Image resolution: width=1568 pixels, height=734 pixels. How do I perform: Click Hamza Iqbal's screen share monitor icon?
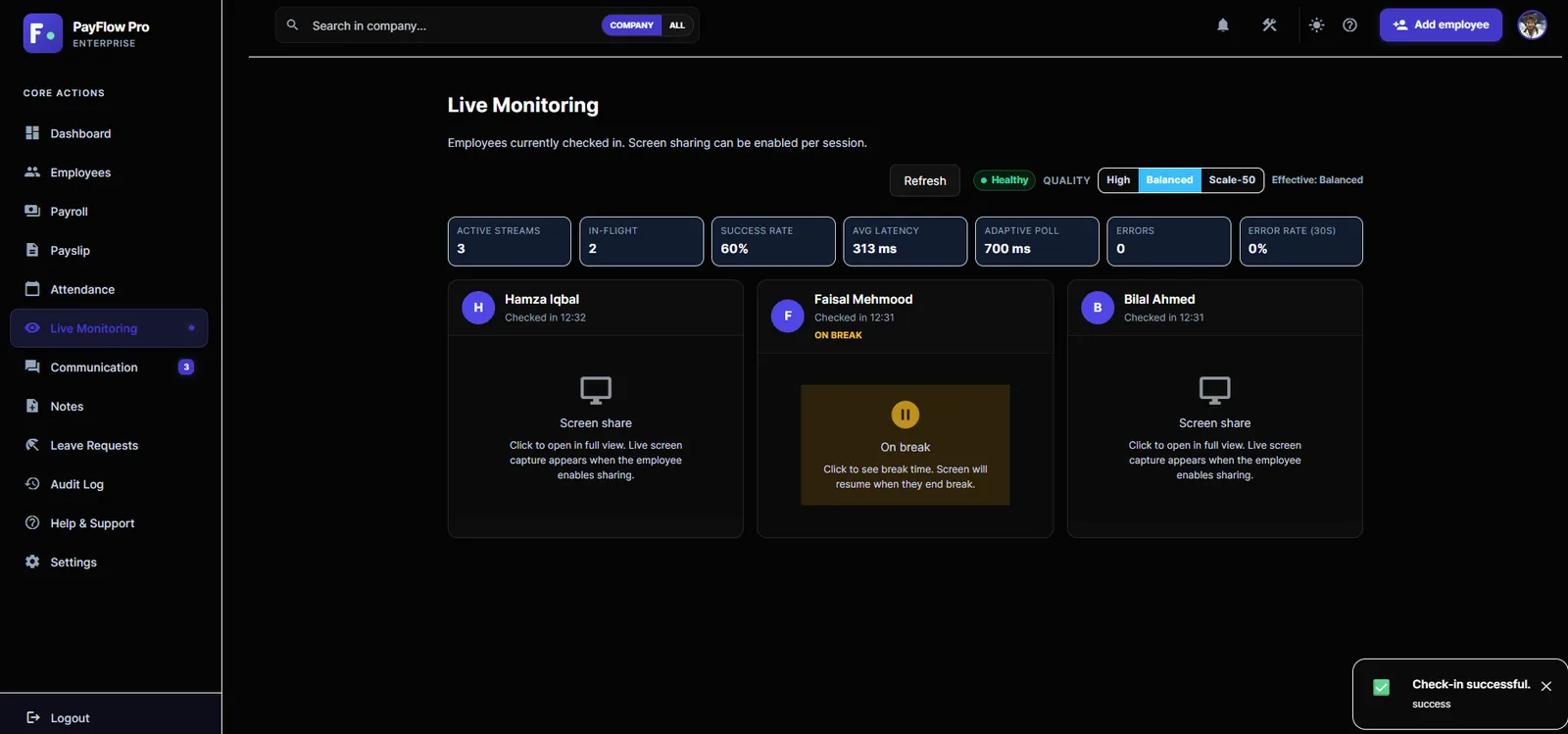tap(596, 390)
